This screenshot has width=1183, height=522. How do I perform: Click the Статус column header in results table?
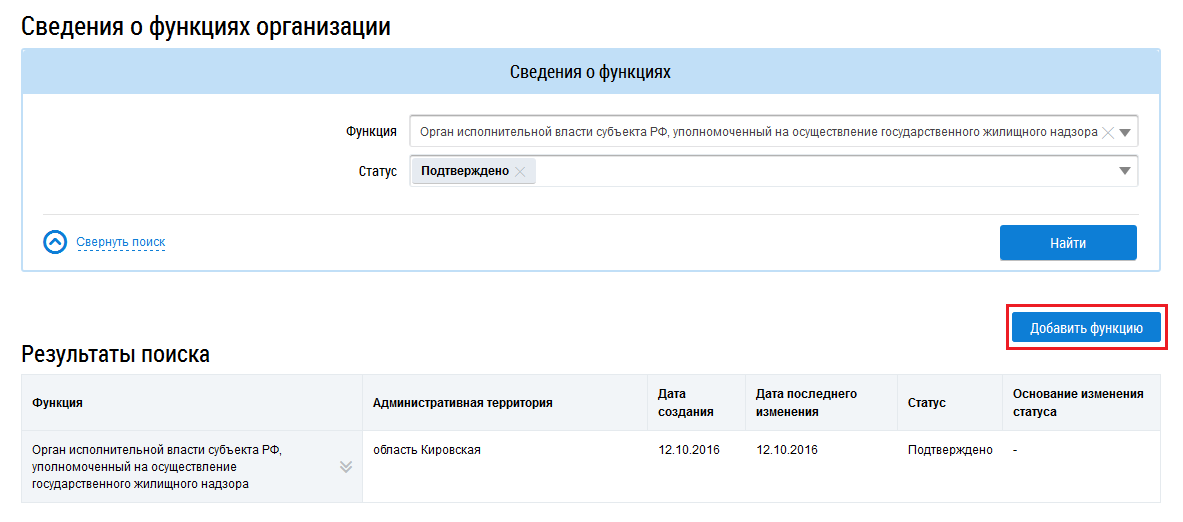(x=926, y=402)
